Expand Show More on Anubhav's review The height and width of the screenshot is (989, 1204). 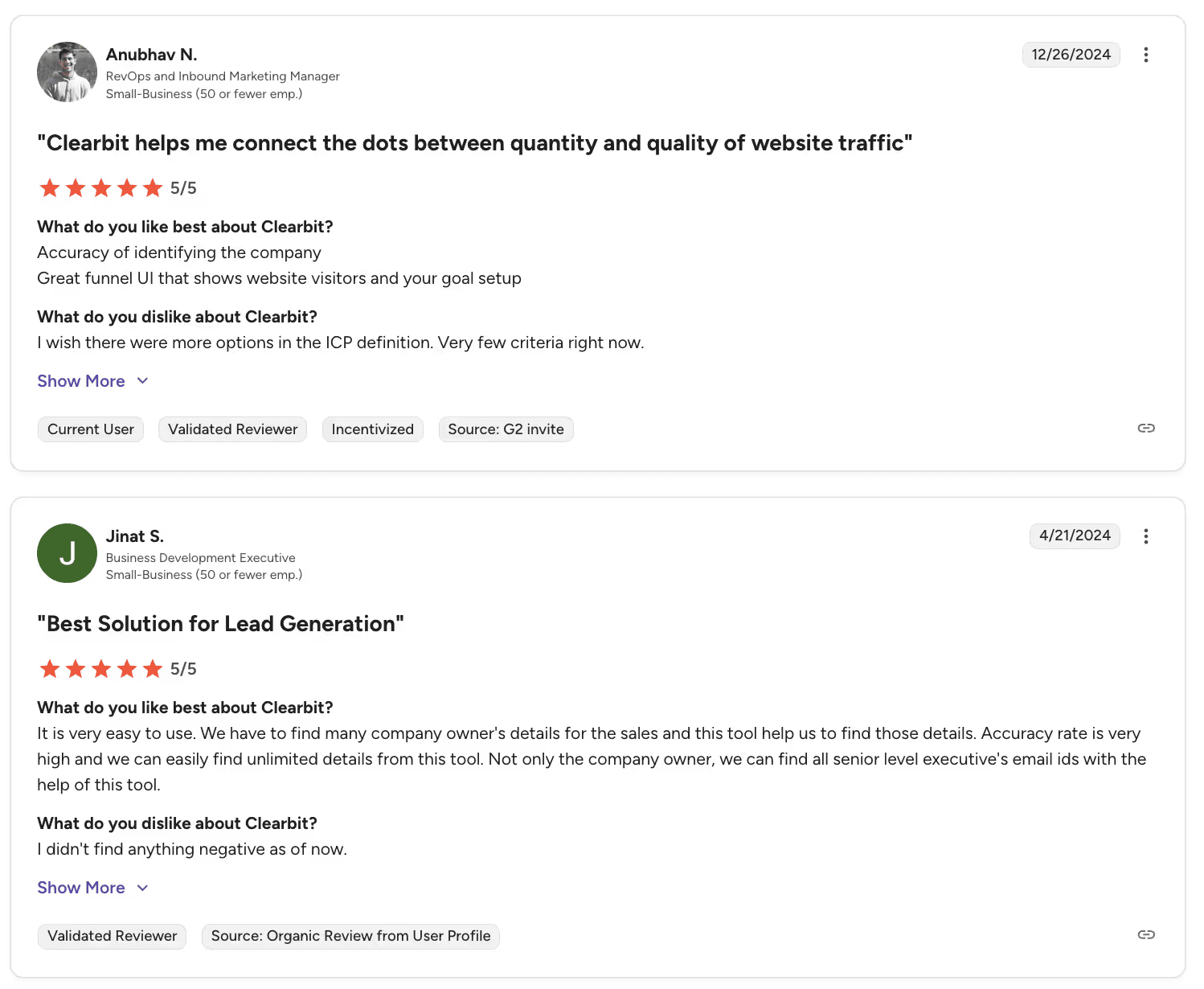tap(81, 380)
